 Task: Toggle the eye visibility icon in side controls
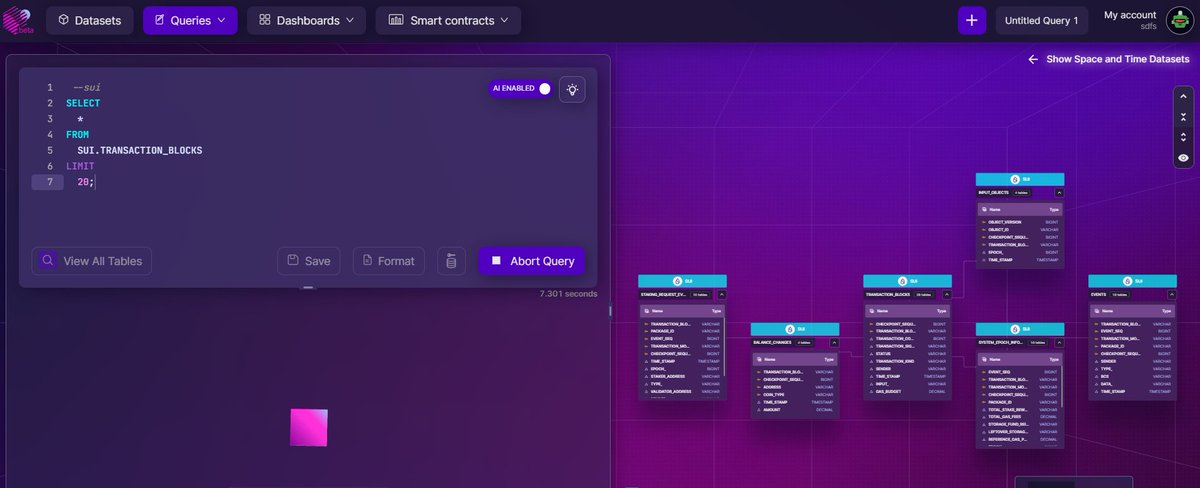pyautogui.click(x=1184, y=157)
